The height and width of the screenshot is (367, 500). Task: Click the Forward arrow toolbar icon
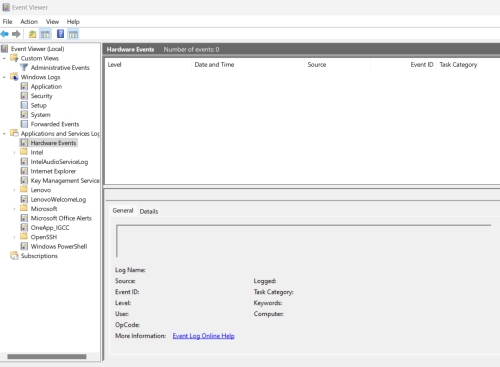[16, 34]
